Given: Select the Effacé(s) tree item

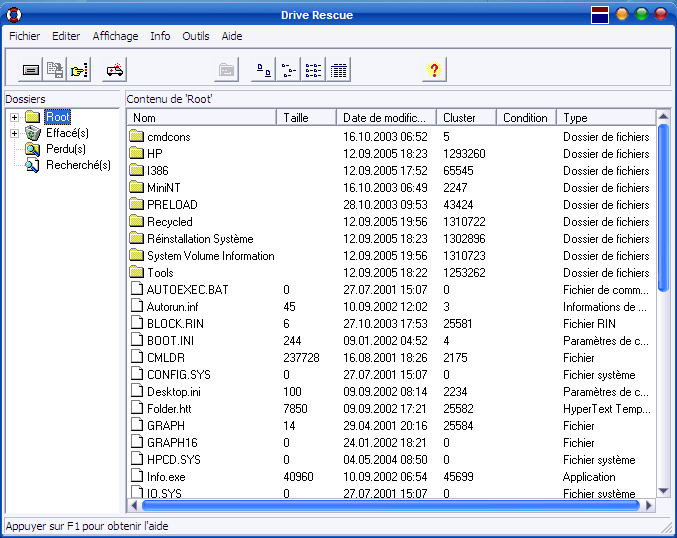Looking at the screenshot, I should coord(67,133).
